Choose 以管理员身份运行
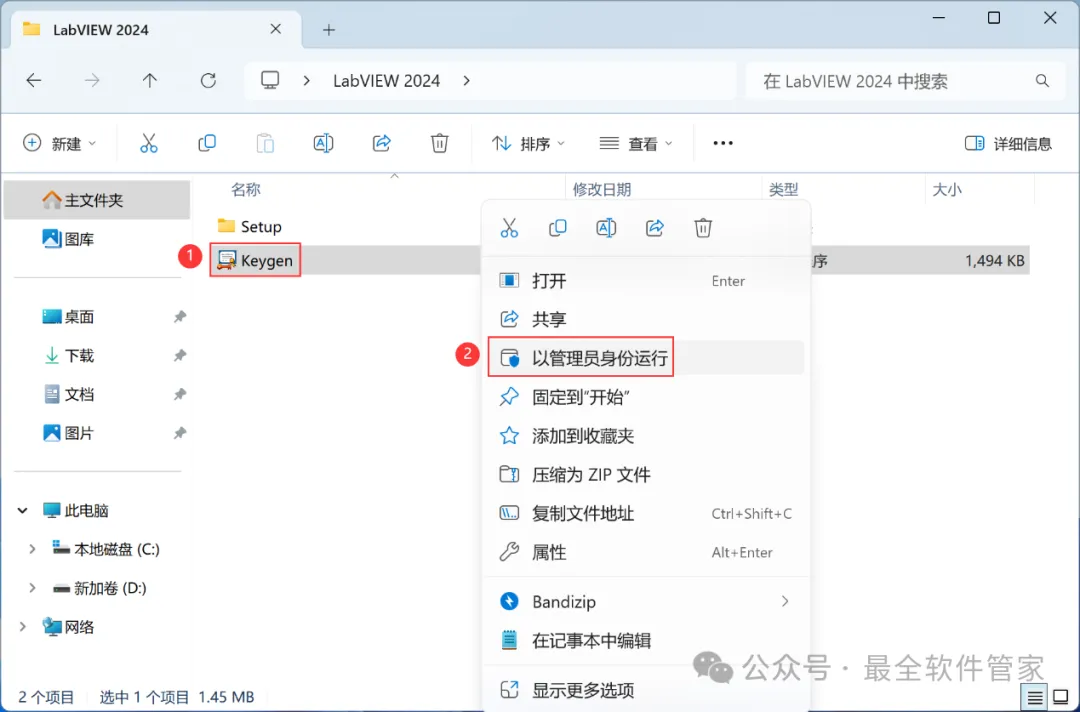Viewport: 1080px width, 712px height. [646, 357]
